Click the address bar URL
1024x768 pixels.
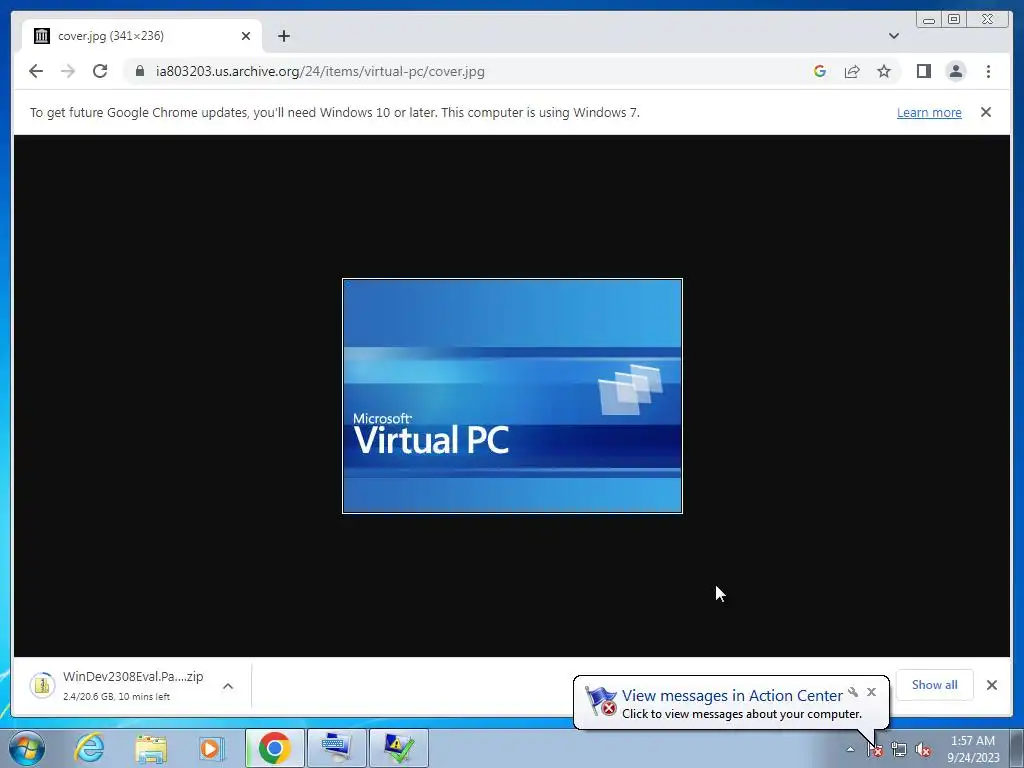coord(320,71)
